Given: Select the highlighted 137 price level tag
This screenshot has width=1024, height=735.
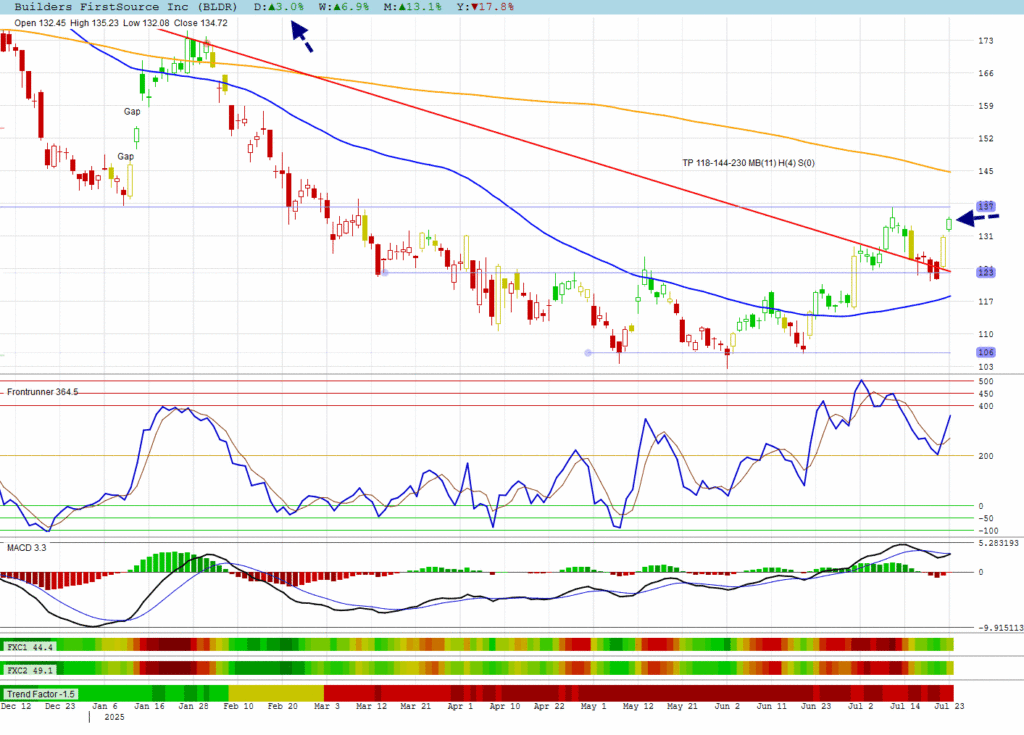Looking at the screenshot, I should (x=985, y=206).
